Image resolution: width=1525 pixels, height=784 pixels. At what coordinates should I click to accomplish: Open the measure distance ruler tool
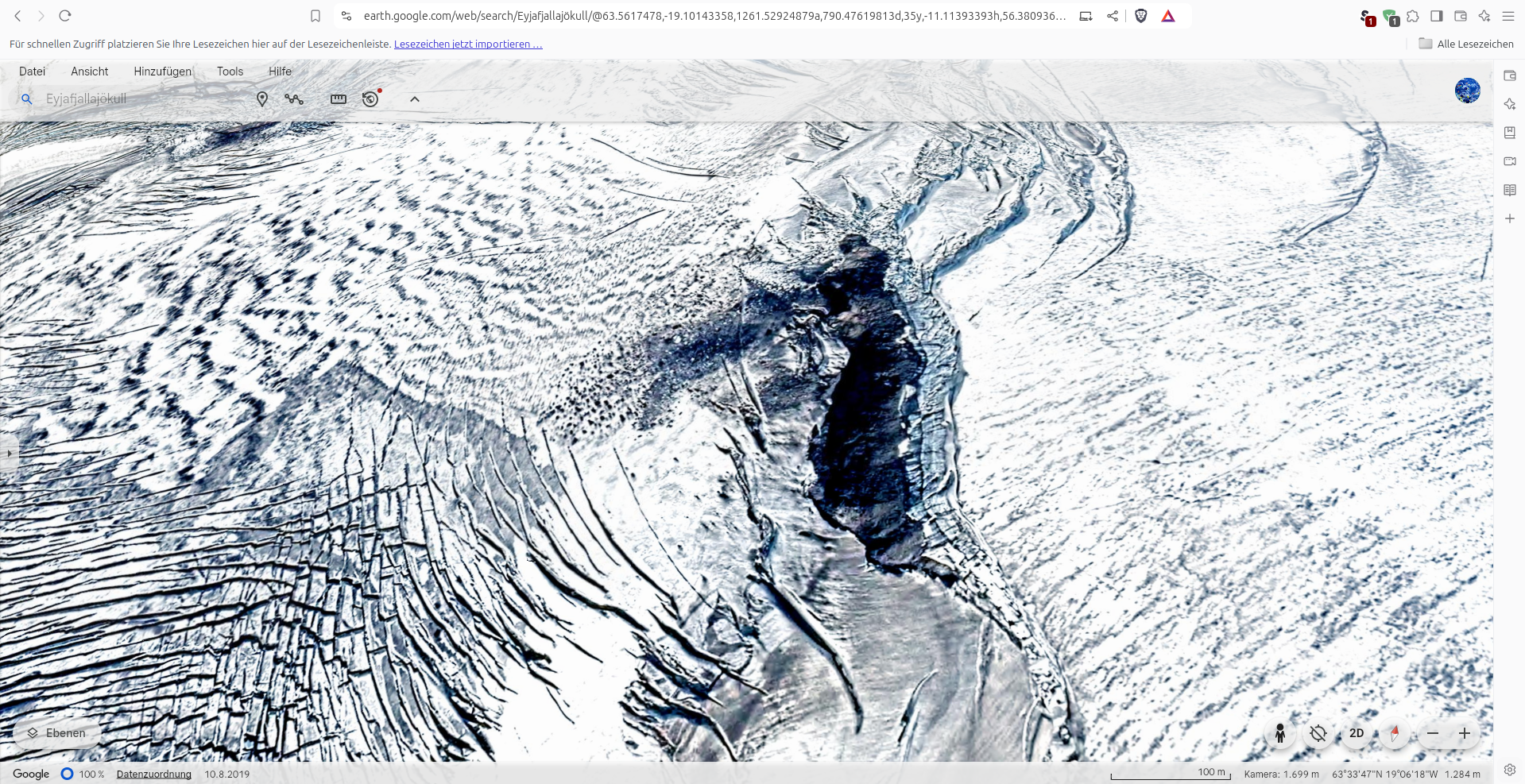pos(339,99)
